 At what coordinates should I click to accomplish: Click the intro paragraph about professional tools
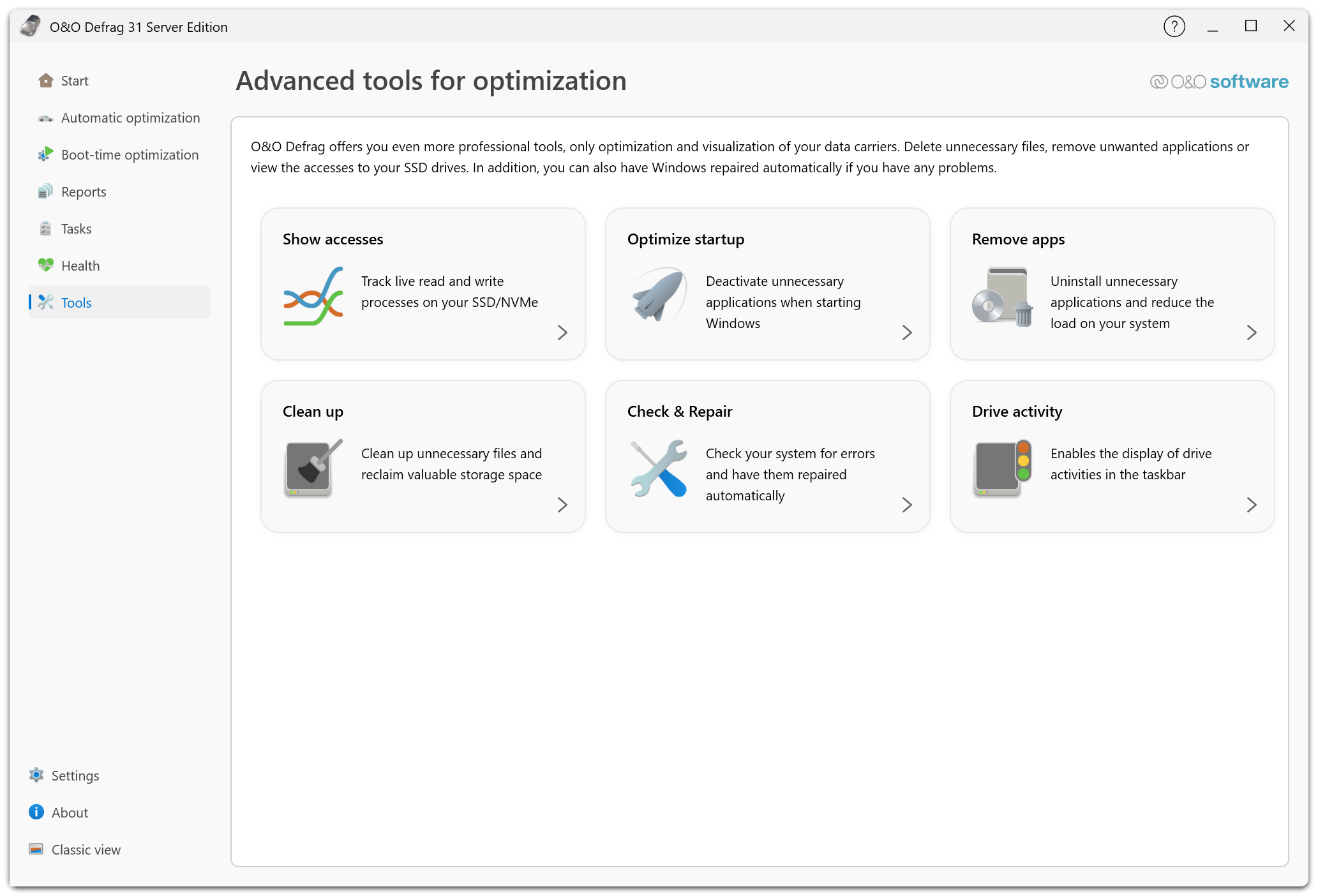(x=750, y=157)
